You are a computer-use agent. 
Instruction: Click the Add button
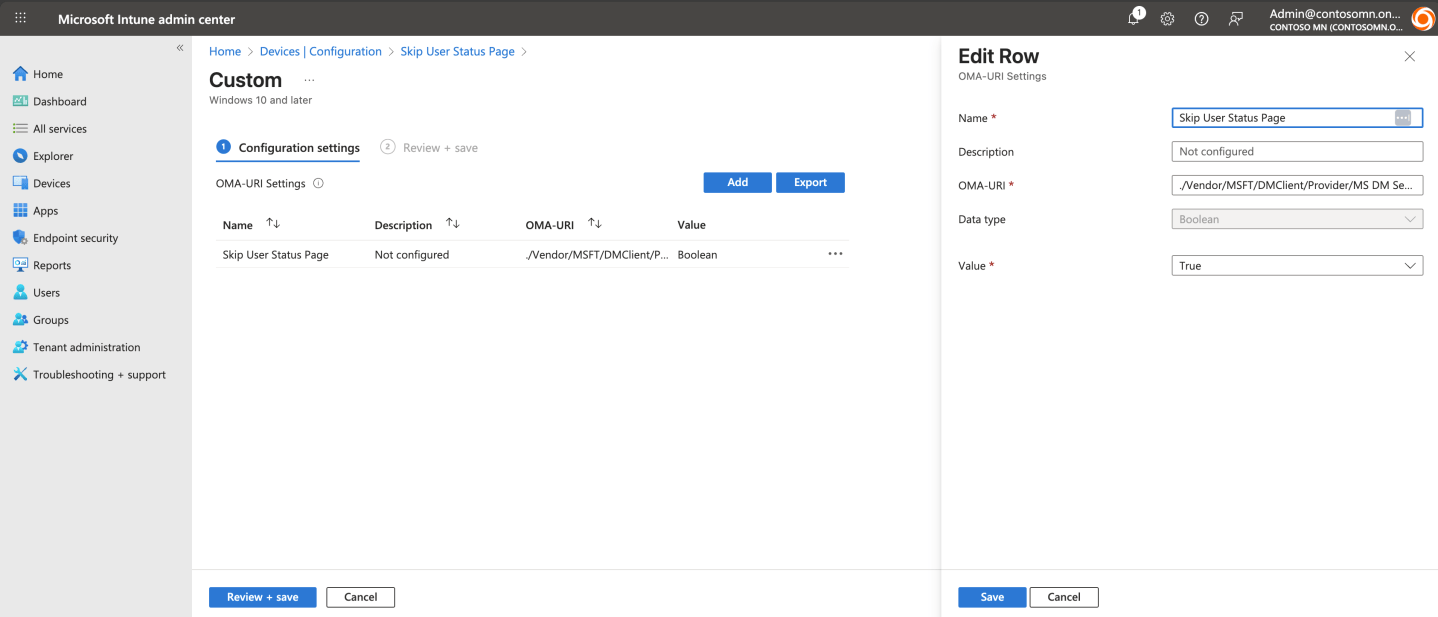(737, 182)
